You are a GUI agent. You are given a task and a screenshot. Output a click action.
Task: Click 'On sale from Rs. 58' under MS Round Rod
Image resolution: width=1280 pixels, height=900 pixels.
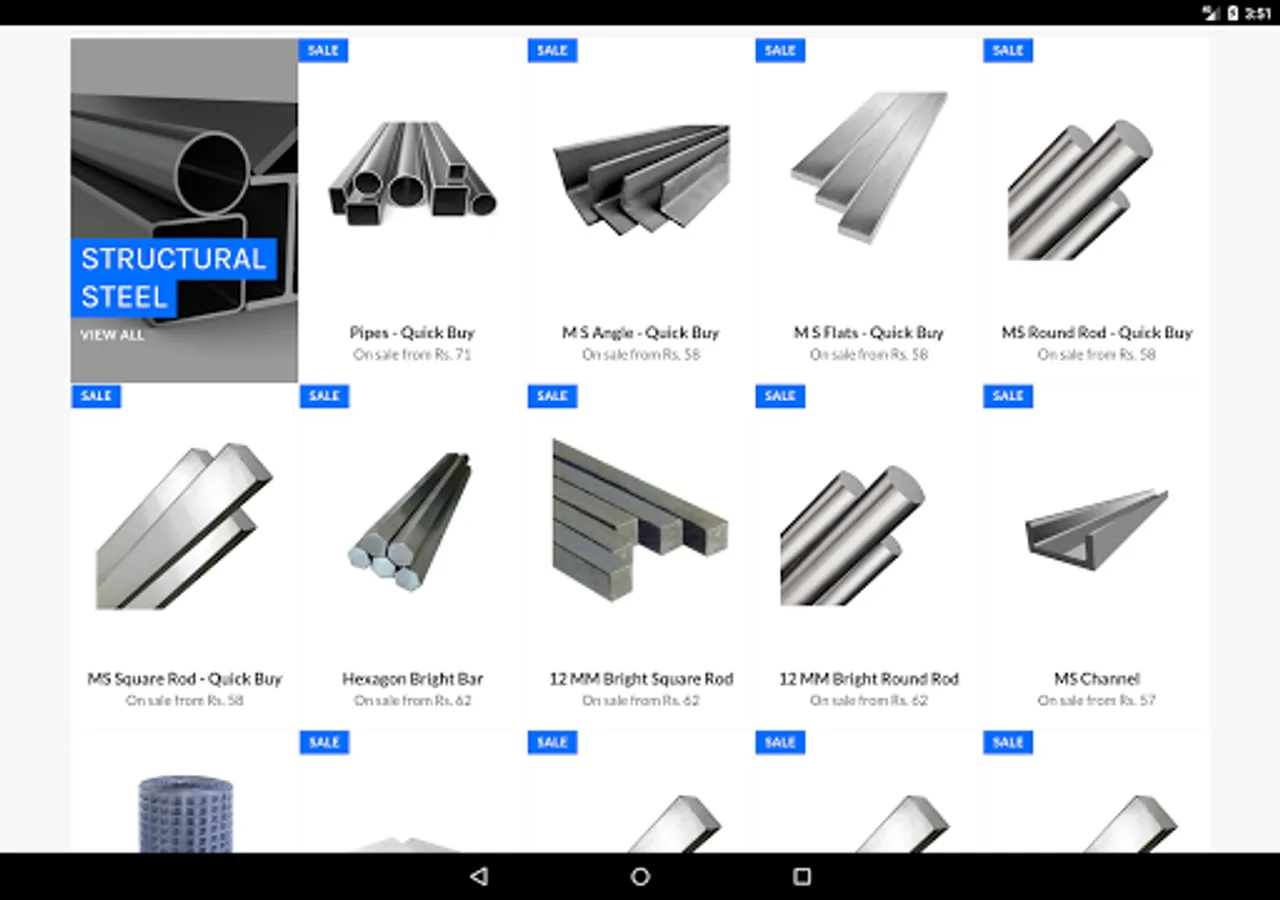pos(1097,355)
